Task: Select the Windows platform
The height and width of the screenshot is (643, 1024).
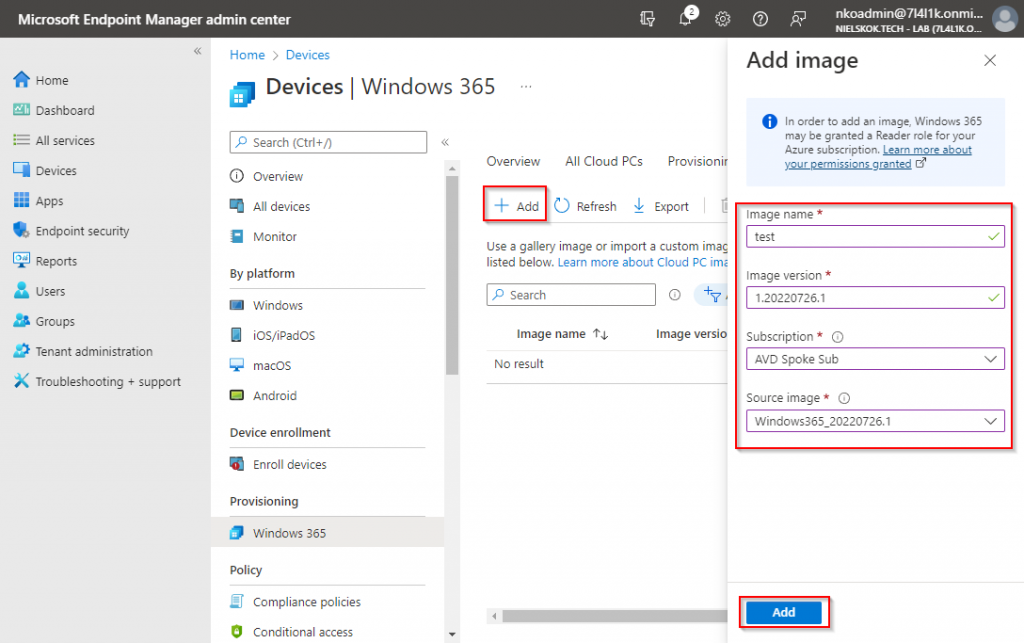Action: [x=266, y=305]
